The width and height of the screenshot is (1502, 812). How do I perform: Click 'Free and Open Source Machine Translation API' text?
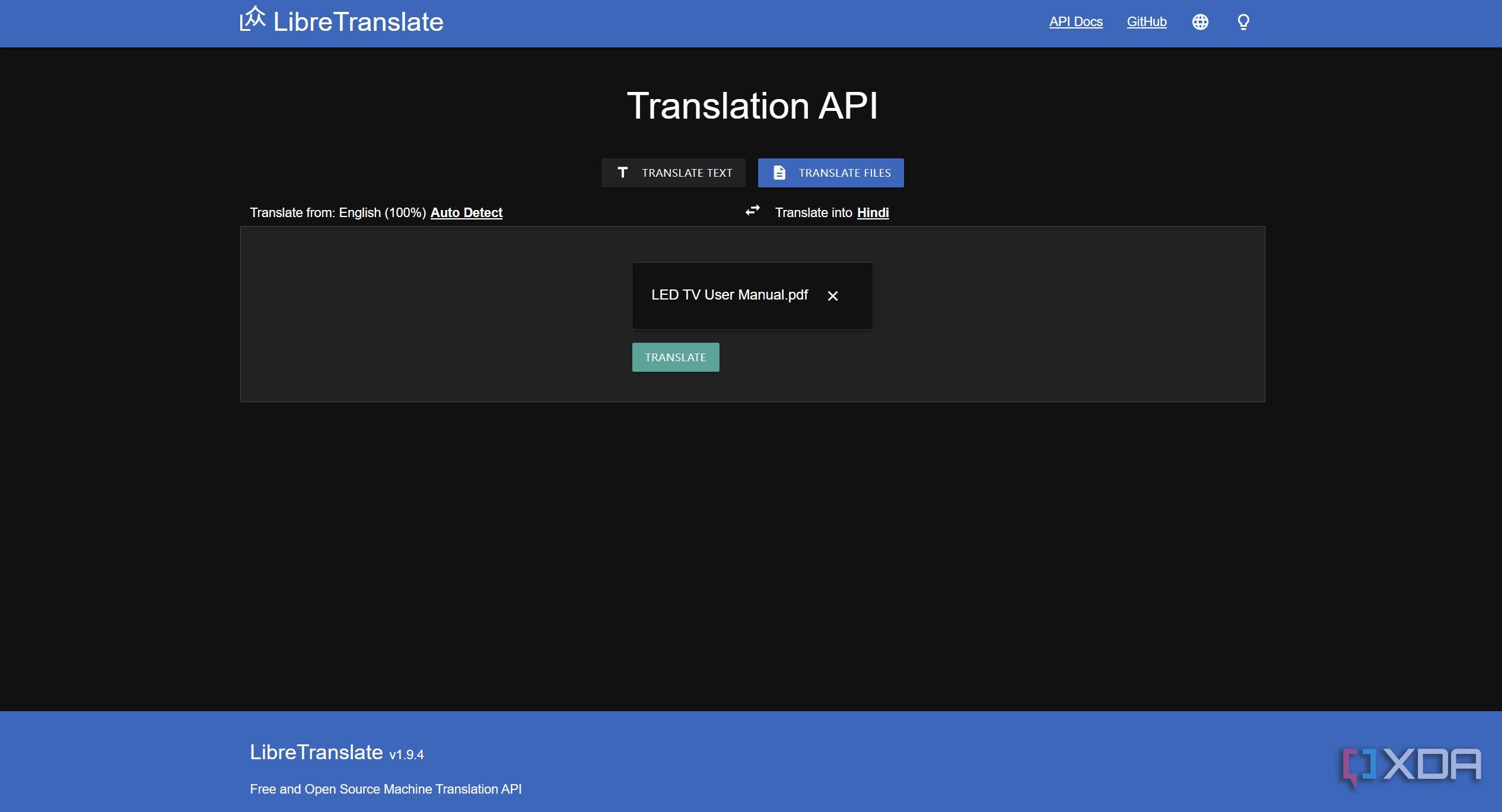click(386, 789)
